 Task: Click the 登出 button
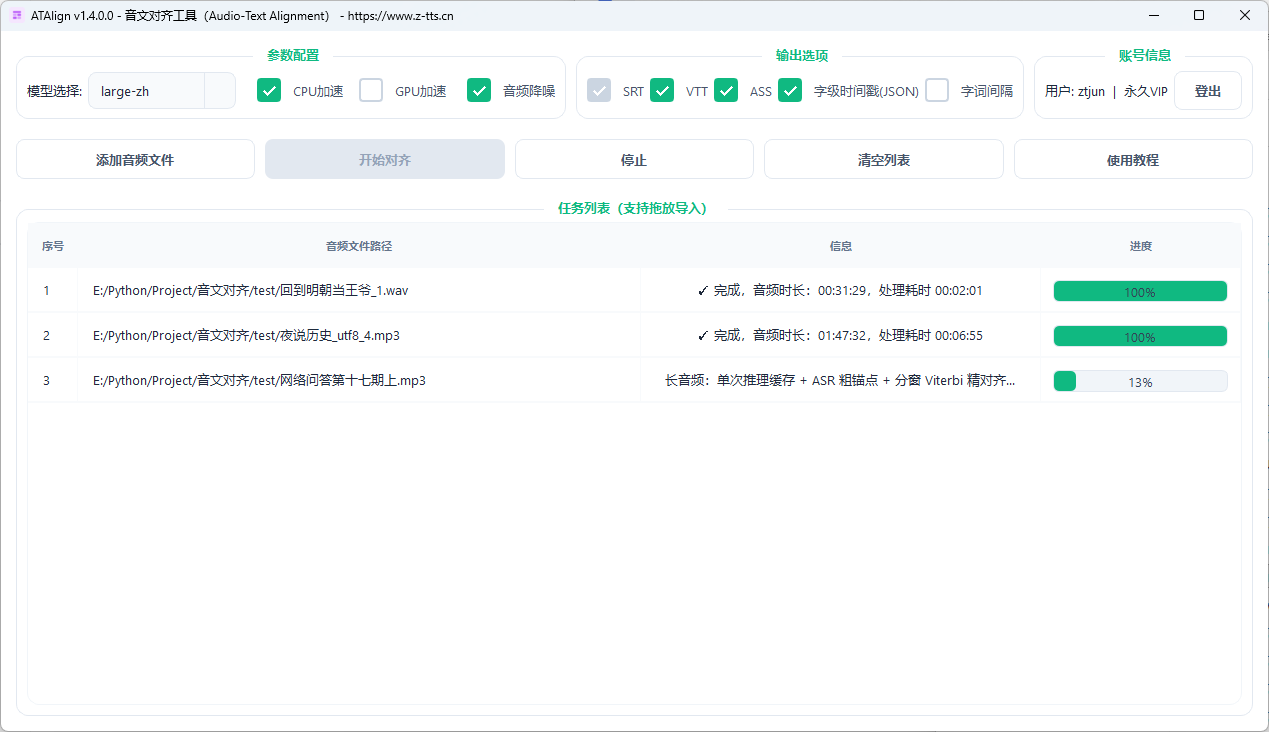pyautogui.click(x=1208, y=90)
